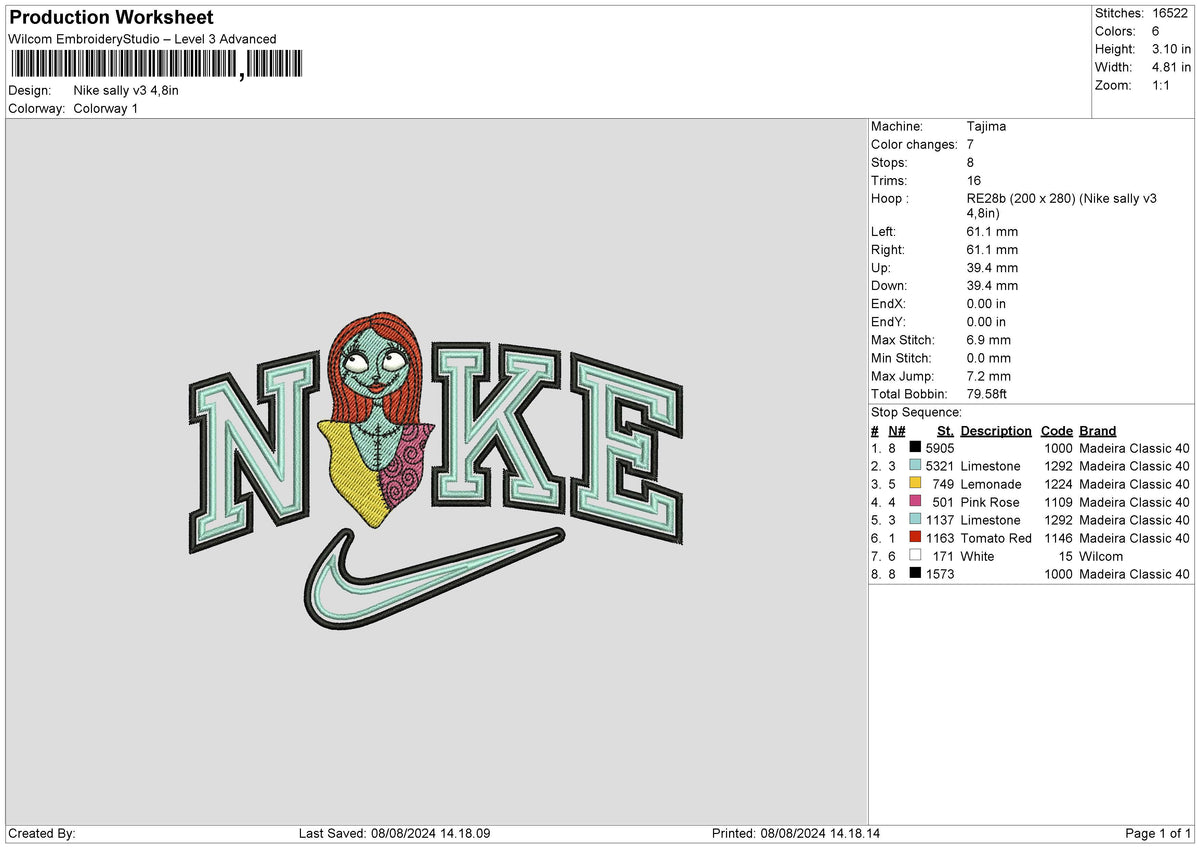Screen dimensions: 1200x848
Task: Click the Brand column header
Action: coord(1096,430)
